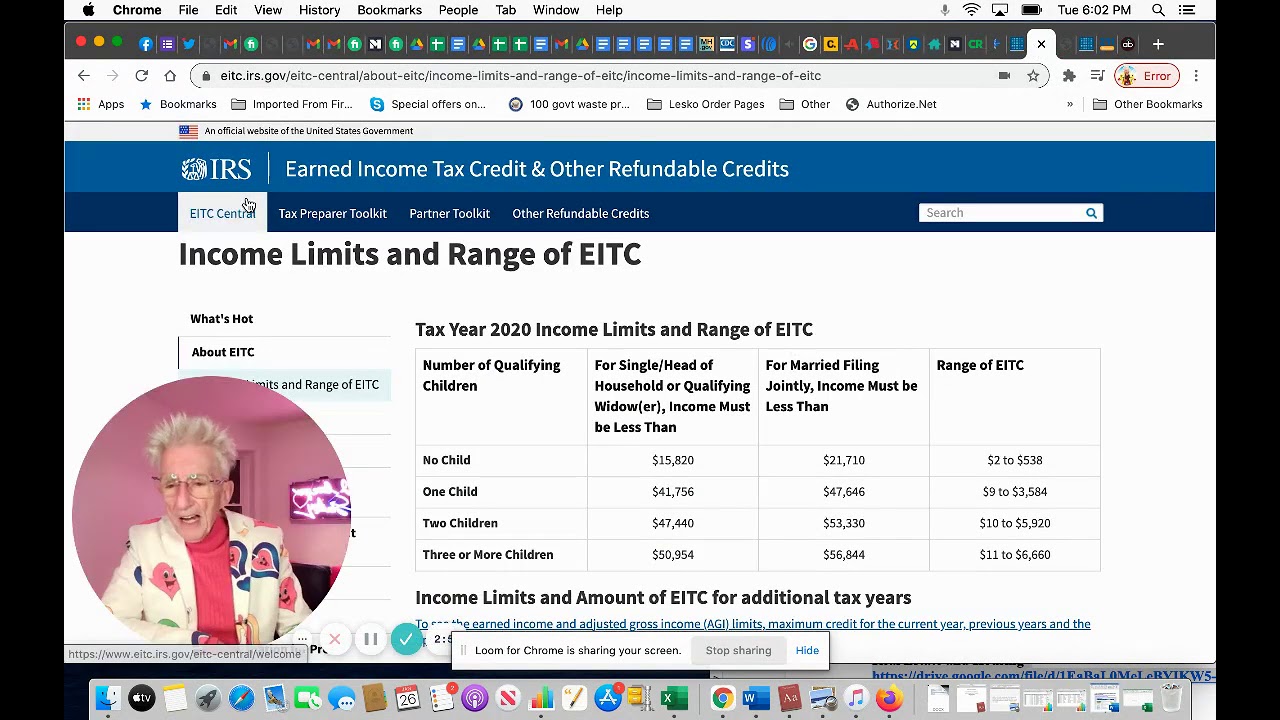The height and width of the screenshot is (720, 1280).
Task: Click the search magnifier on the IRS site
Action: click(x=1092, y=213)
